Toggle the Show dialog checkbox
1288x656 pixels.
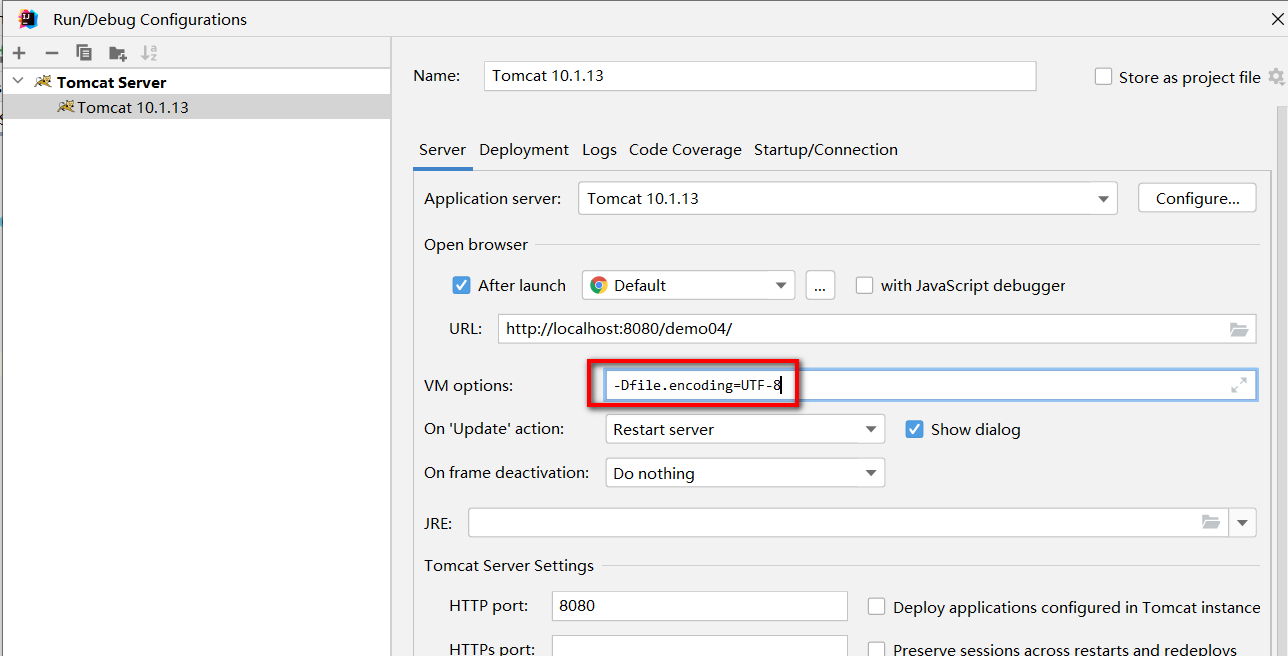click(914, 429)
